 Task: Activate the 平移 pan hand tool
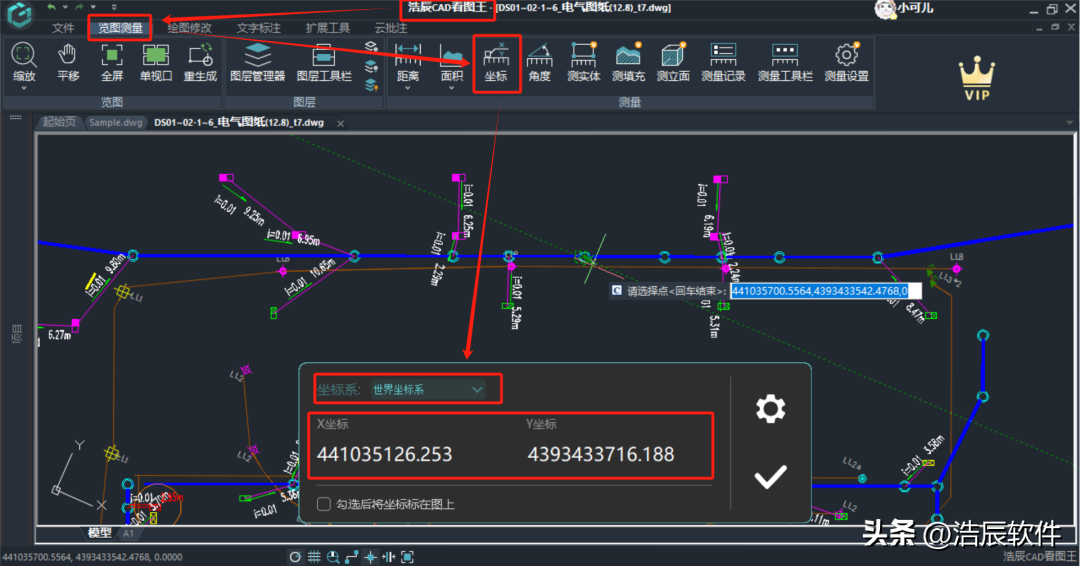point(68,62)
